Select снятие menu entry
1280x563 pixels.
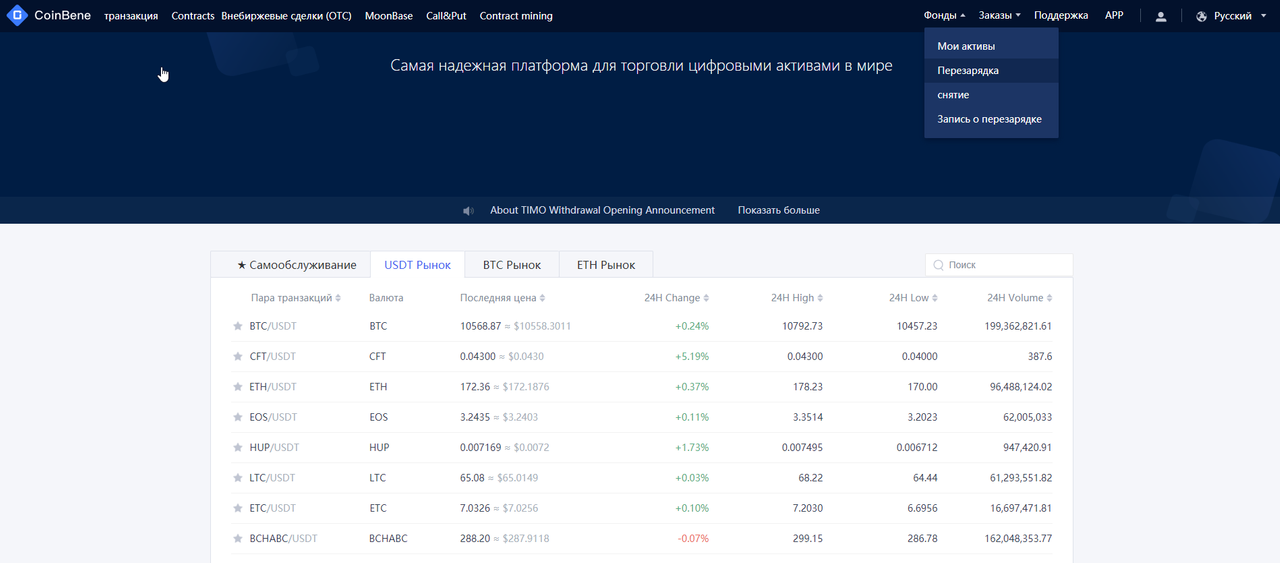pyautogui.click(x=991, y=95)
